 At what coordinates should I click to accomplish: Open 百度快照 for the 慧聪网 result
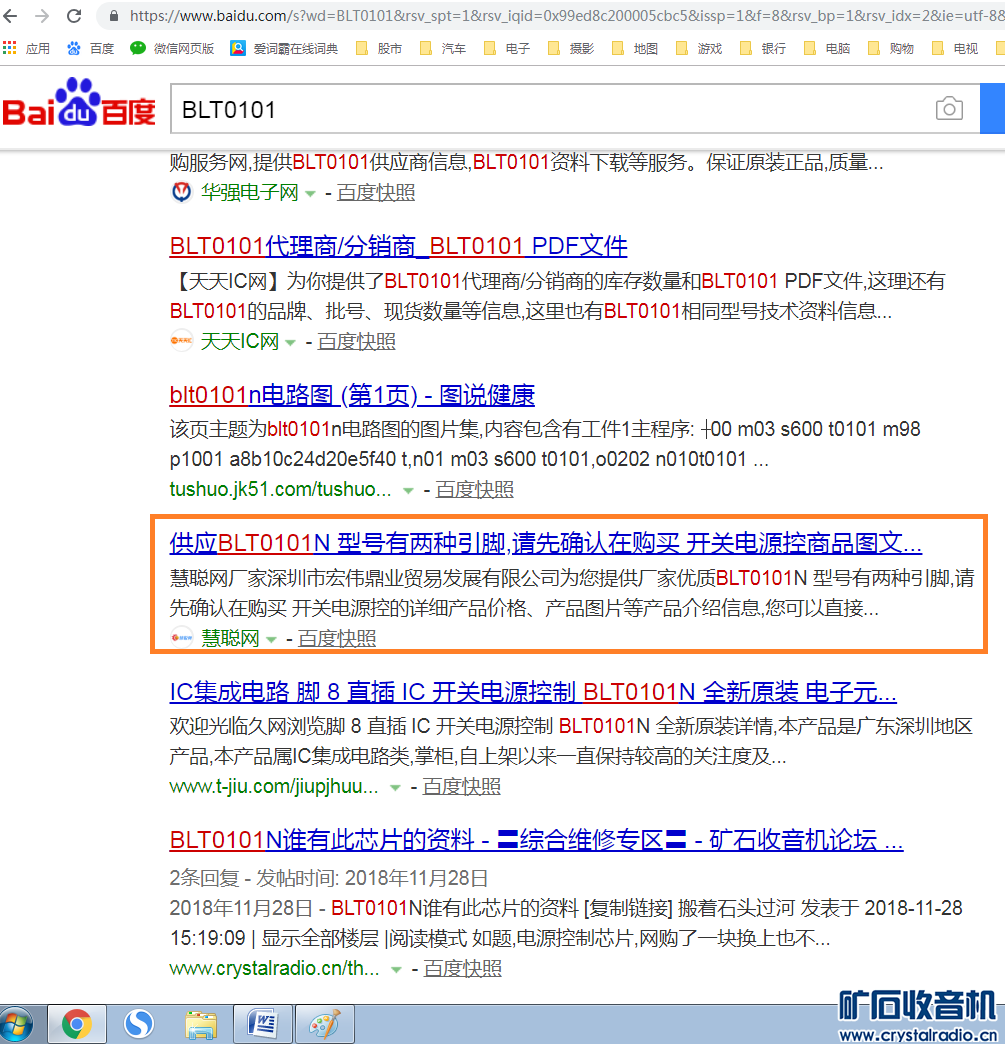point(337,638)
